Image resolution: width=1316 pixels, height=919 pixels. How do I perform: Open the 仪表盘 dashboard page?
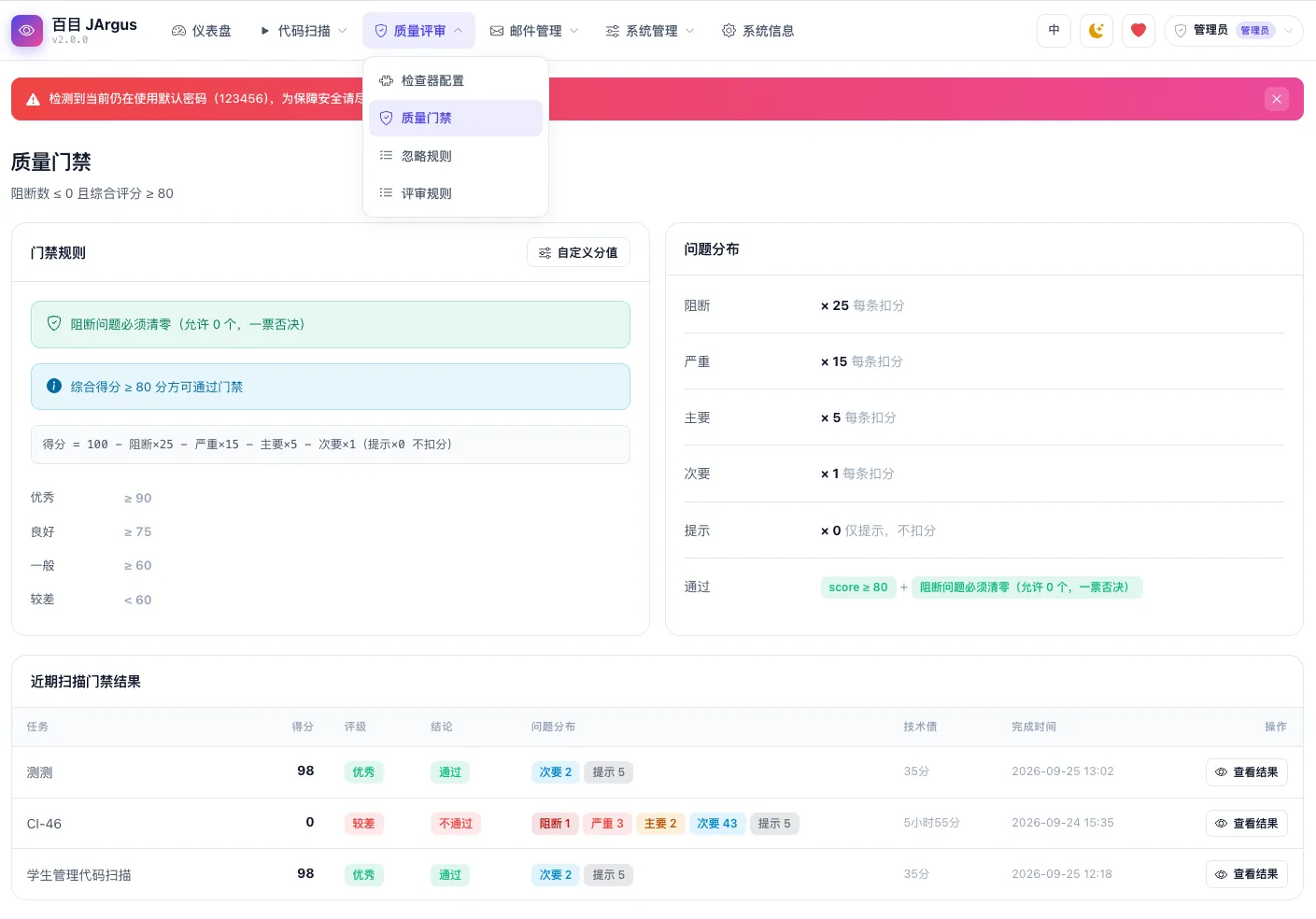(x=201, y=31)
